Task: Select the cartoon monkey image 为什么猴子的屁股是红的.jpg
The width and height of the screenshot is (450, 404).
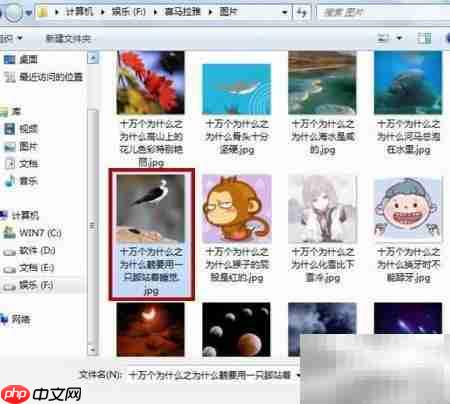Action: [237, 229]
